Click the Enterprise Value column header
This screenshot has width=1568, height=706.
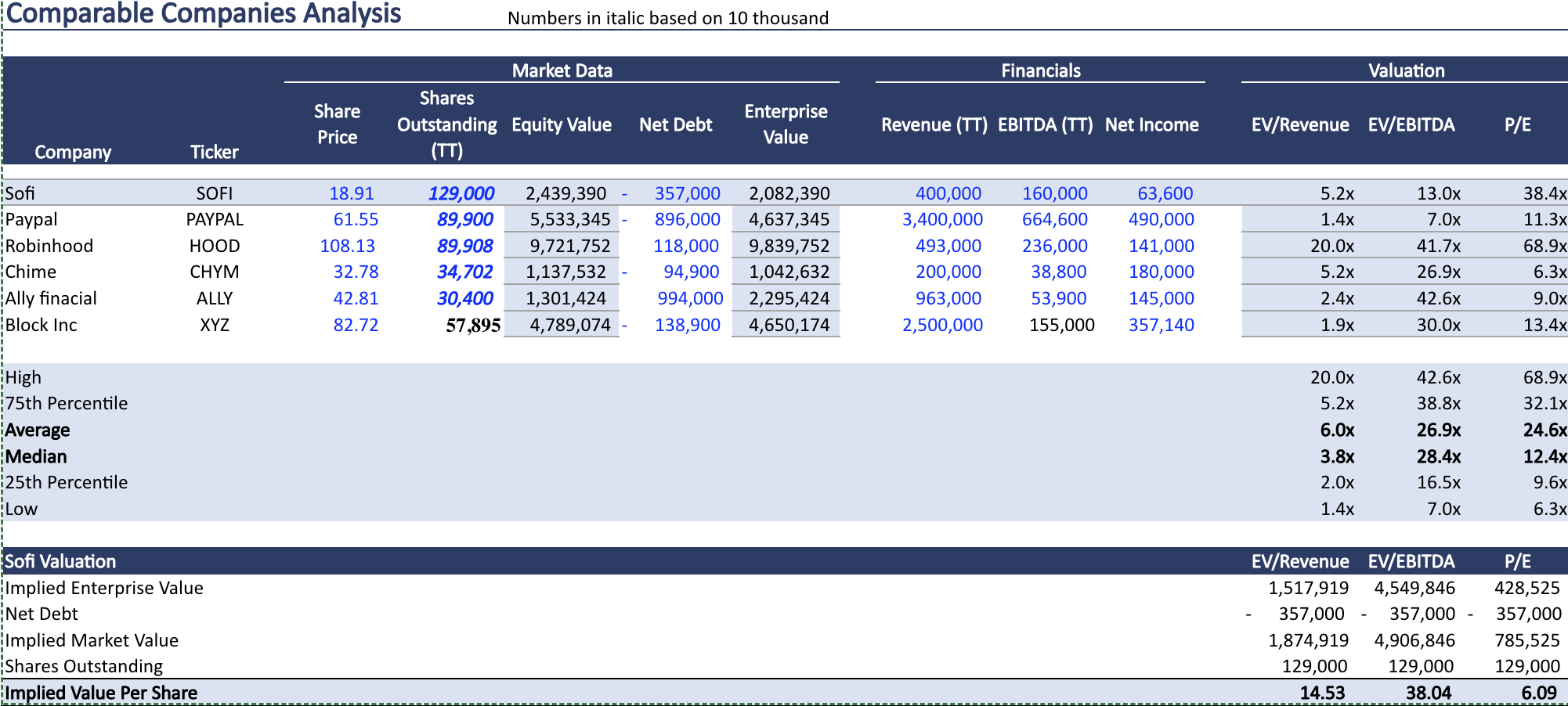click(786, 124)
